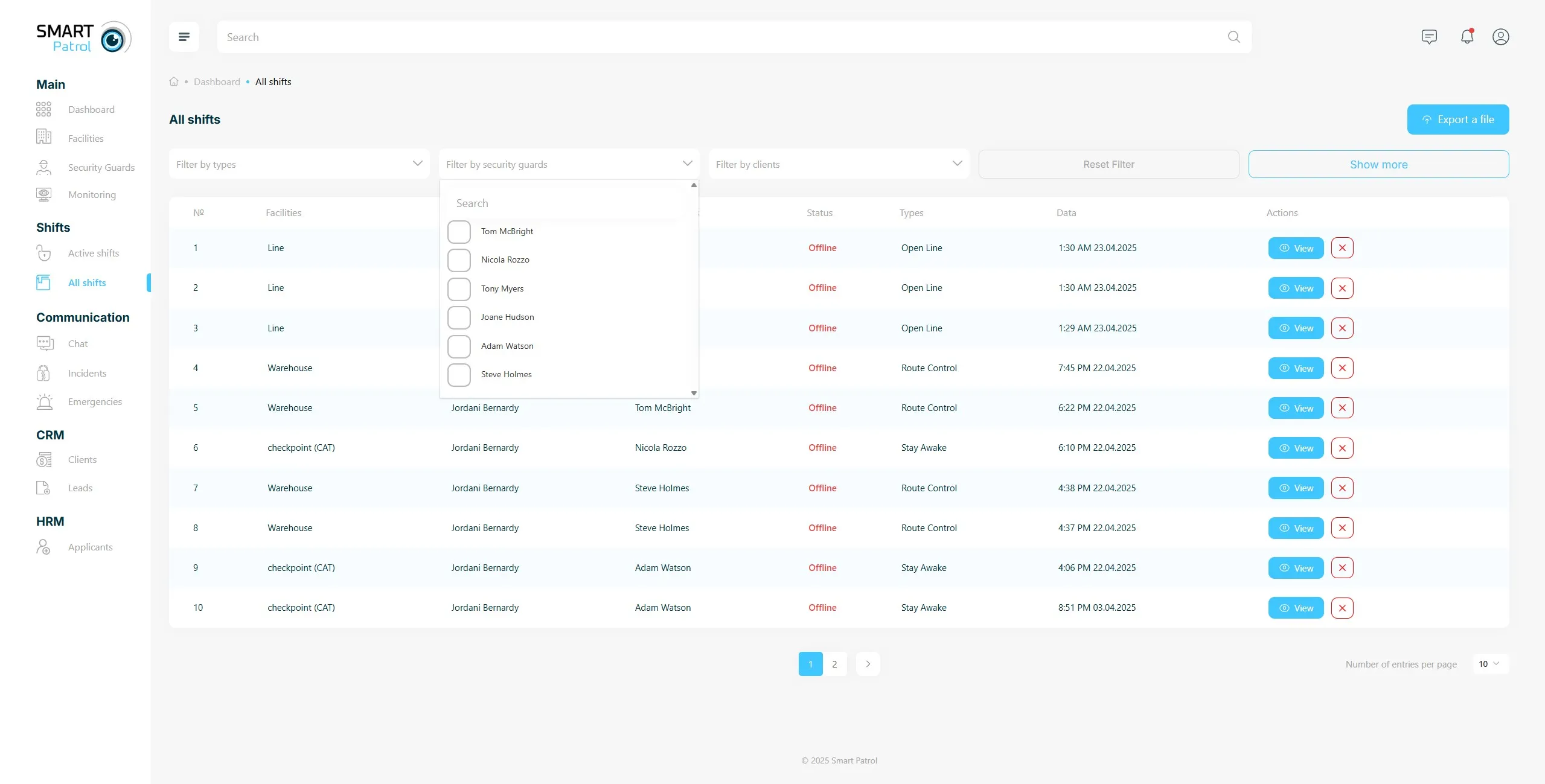Delete shift row 1 with red X
Image resolution: width=1545 pixels, height=784 pixels.
point(1342,248)
